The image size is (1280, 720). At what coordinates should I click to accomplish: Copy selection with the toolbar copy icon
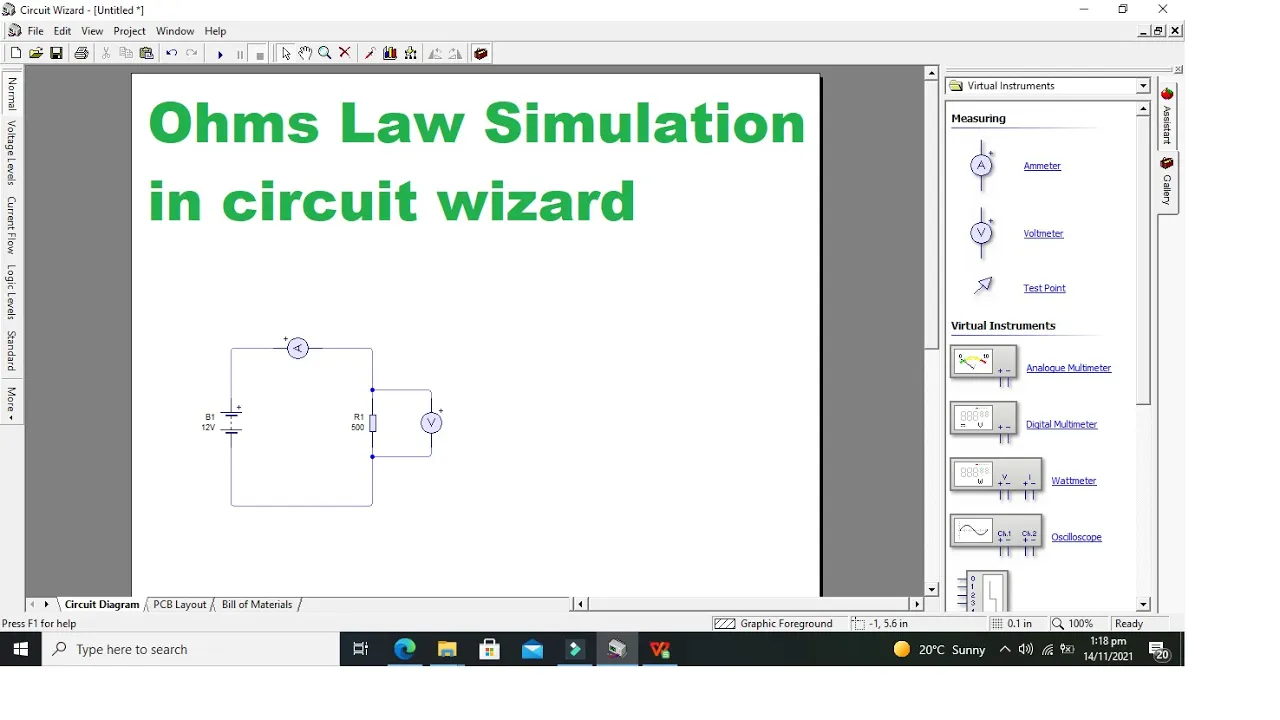[126, 54]
